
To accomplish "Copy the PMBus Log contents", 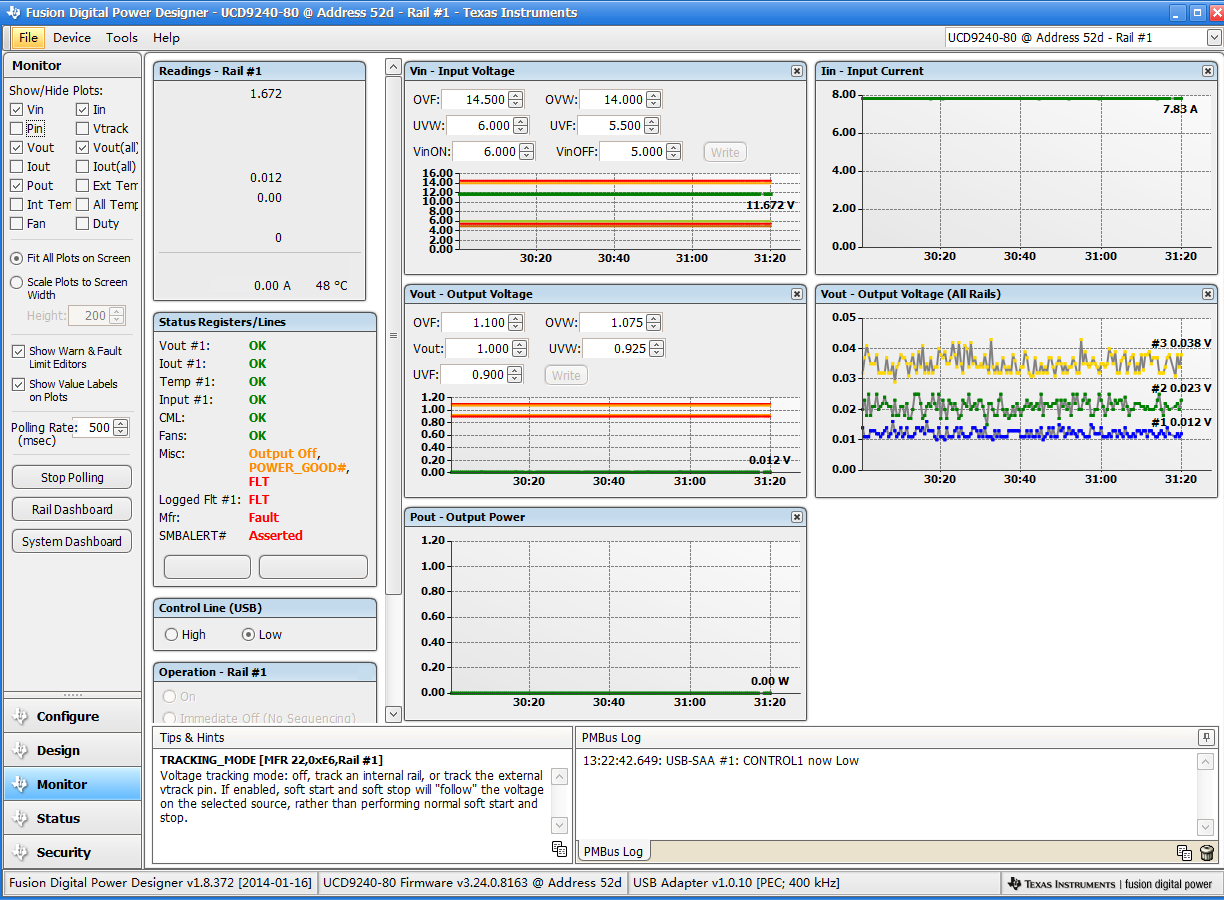I will pyautogui.click(x=1184, y=853).
